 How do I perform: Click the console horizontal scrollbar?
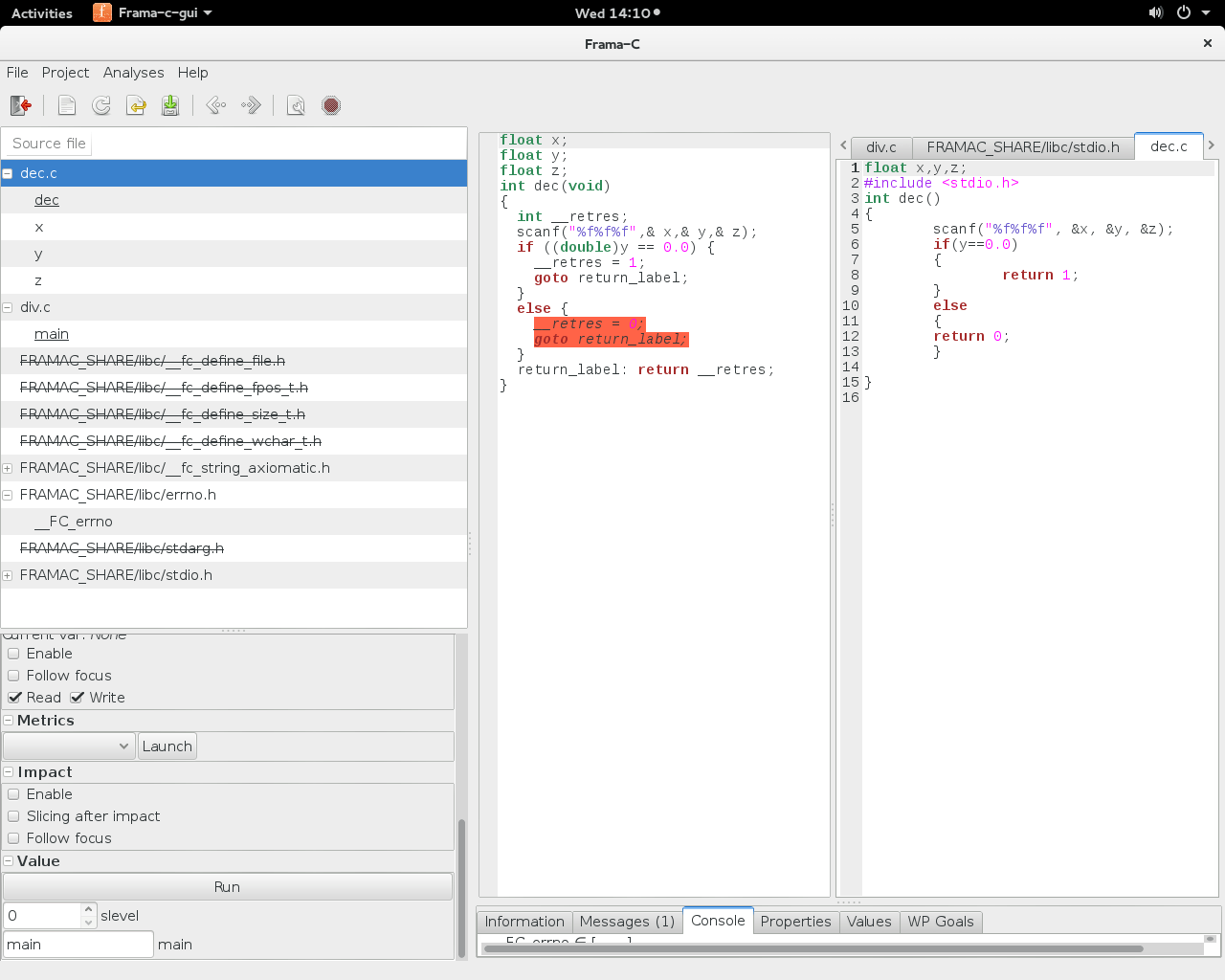click(814, 949)
